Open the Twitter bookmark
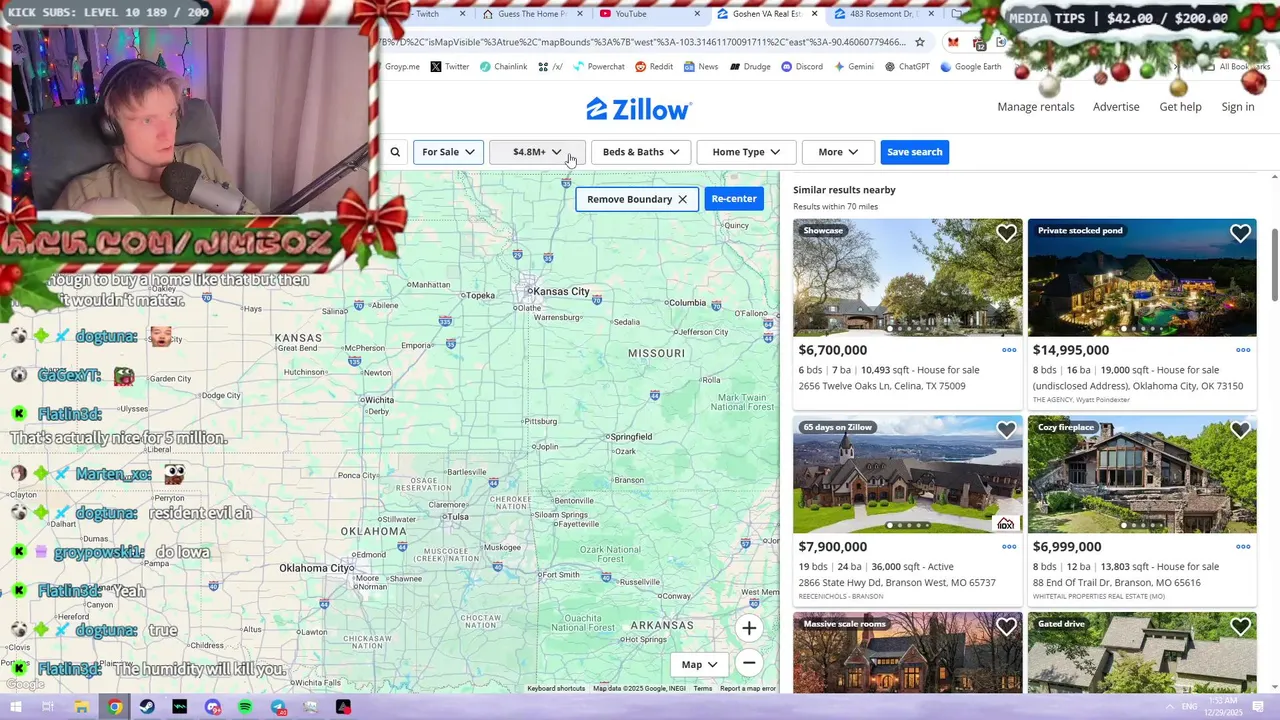 (450, 67)
